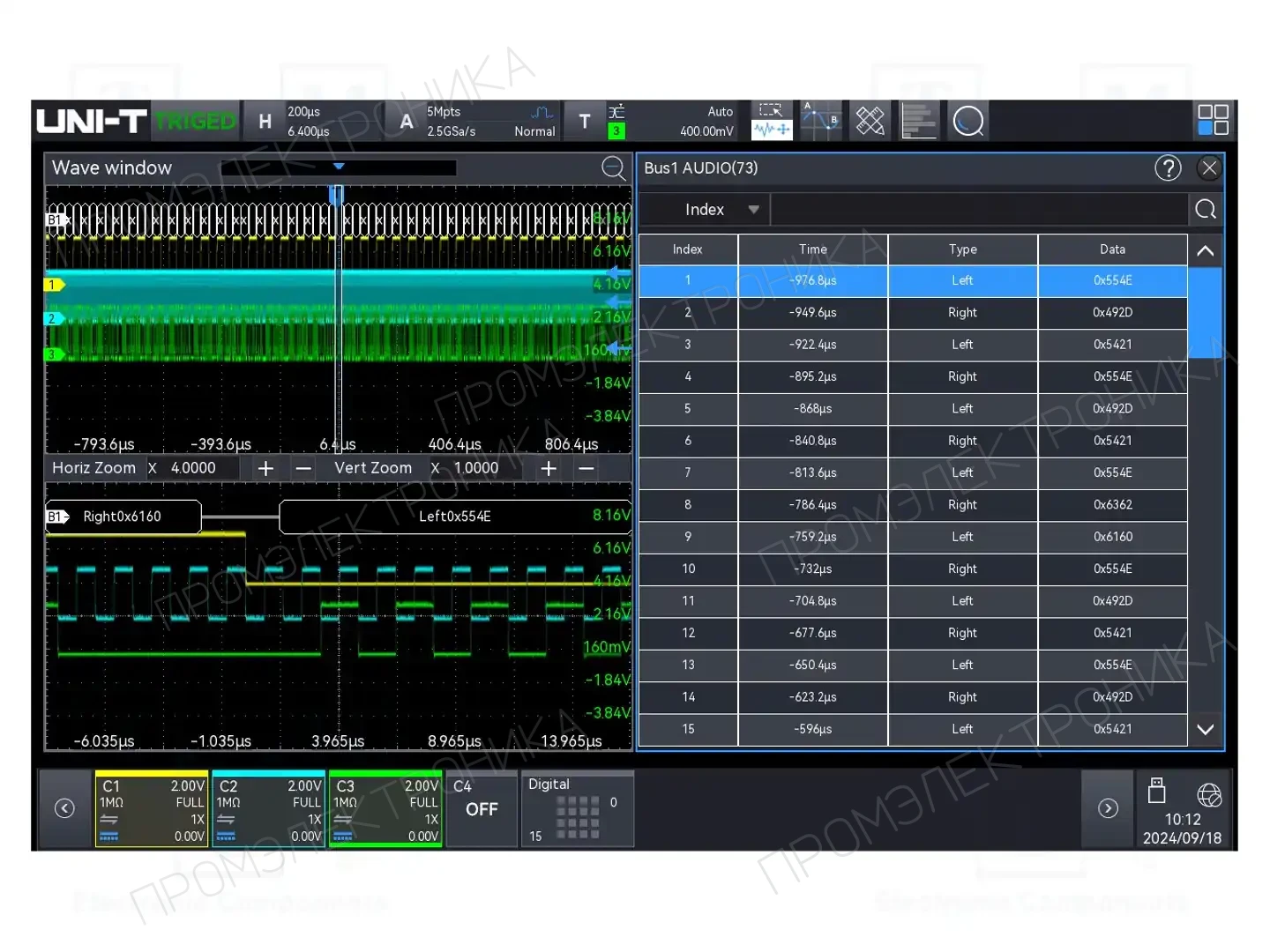Viewport: 1270px width, 952px height.
Task: Click decoded packet Right0x6160 in zoom view
Action: point(123,517)
